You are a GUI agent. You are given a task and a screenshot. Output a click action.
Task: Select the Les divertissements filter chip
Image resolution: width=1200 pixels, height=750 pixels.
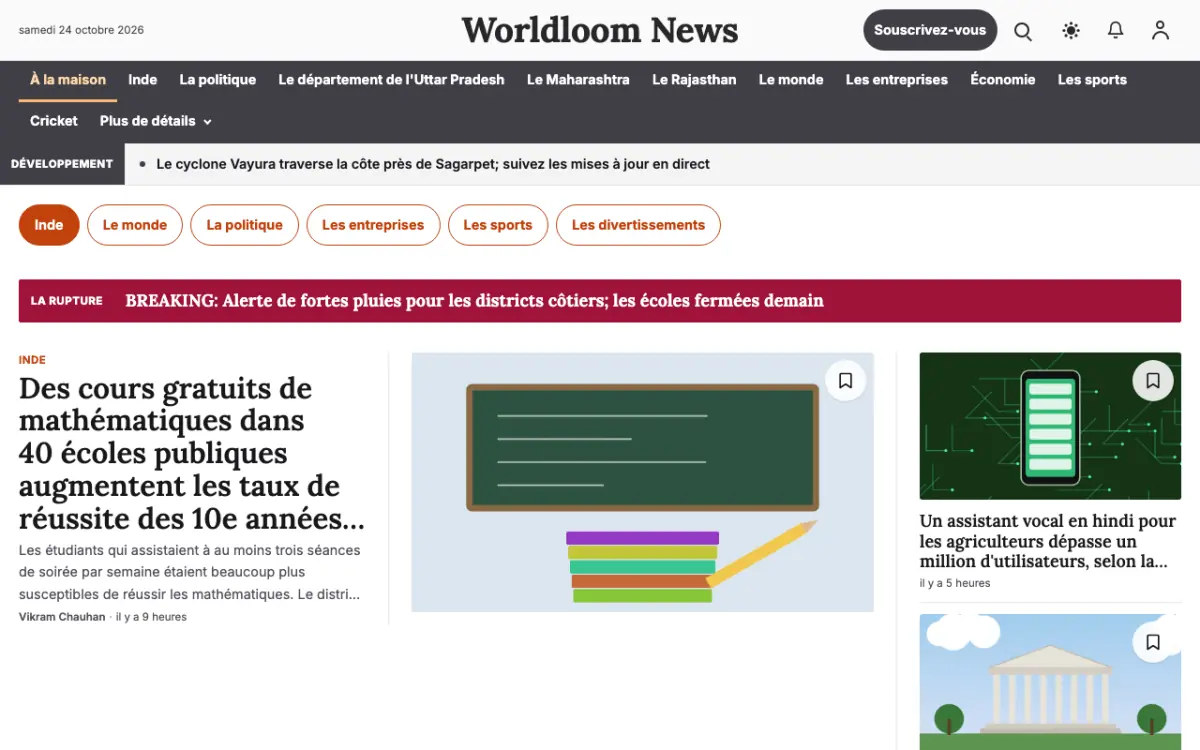point(638,225)
